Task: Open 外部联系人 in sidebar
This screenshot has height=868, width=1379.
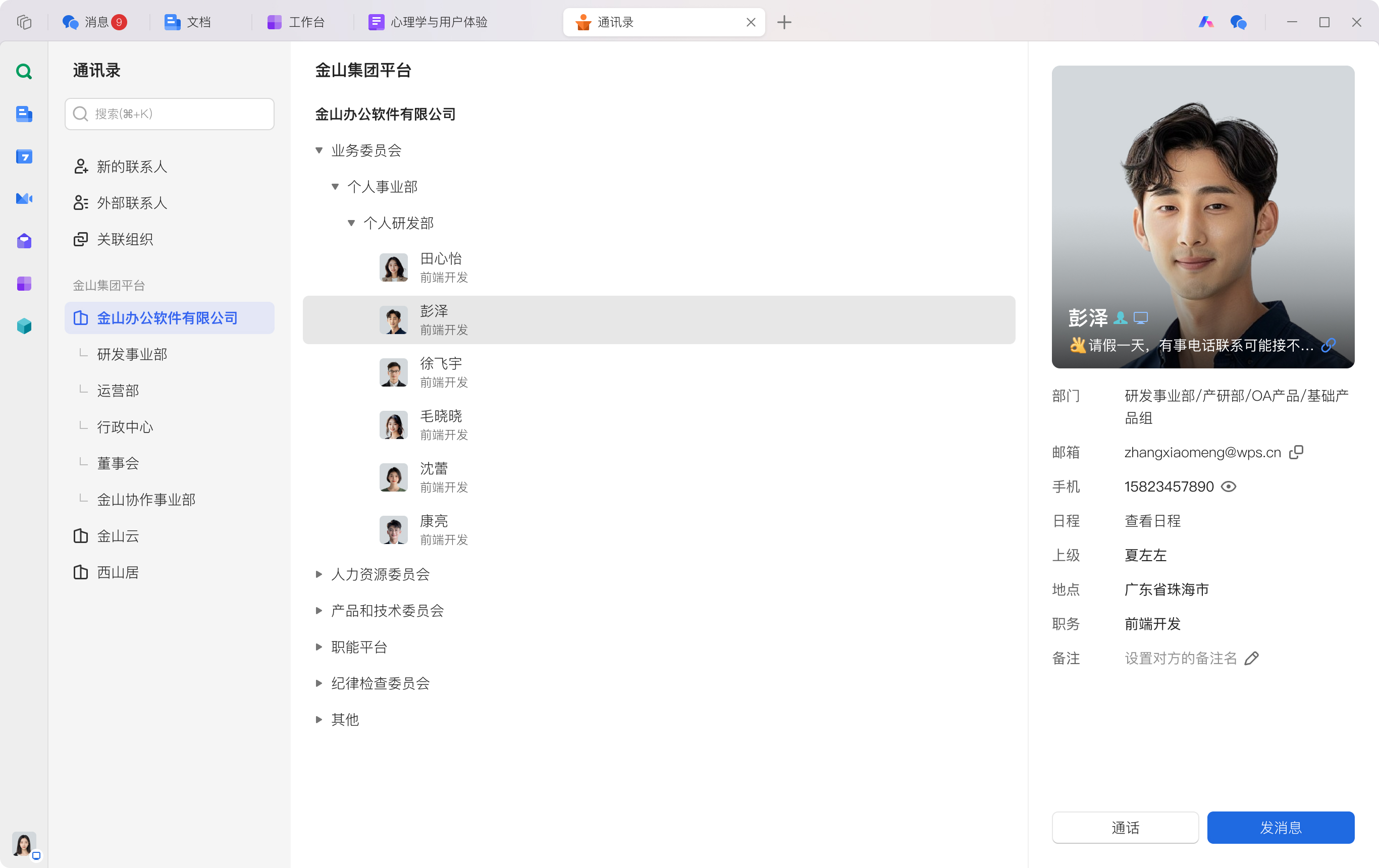Action: [x=169, y=203]
